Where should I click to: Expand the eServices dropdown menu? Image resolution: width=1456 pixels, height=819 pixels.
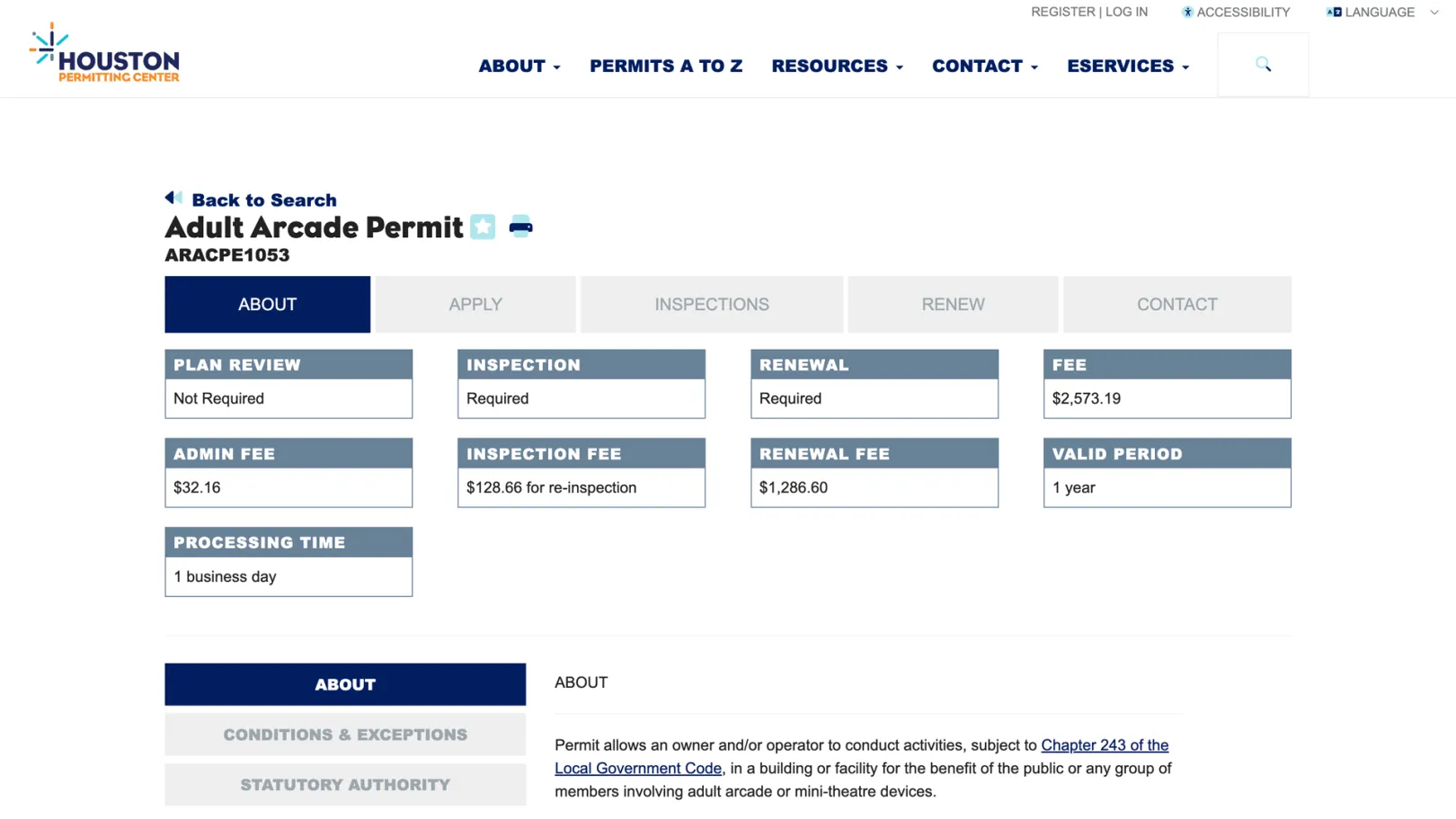[x=1128, y=67]
